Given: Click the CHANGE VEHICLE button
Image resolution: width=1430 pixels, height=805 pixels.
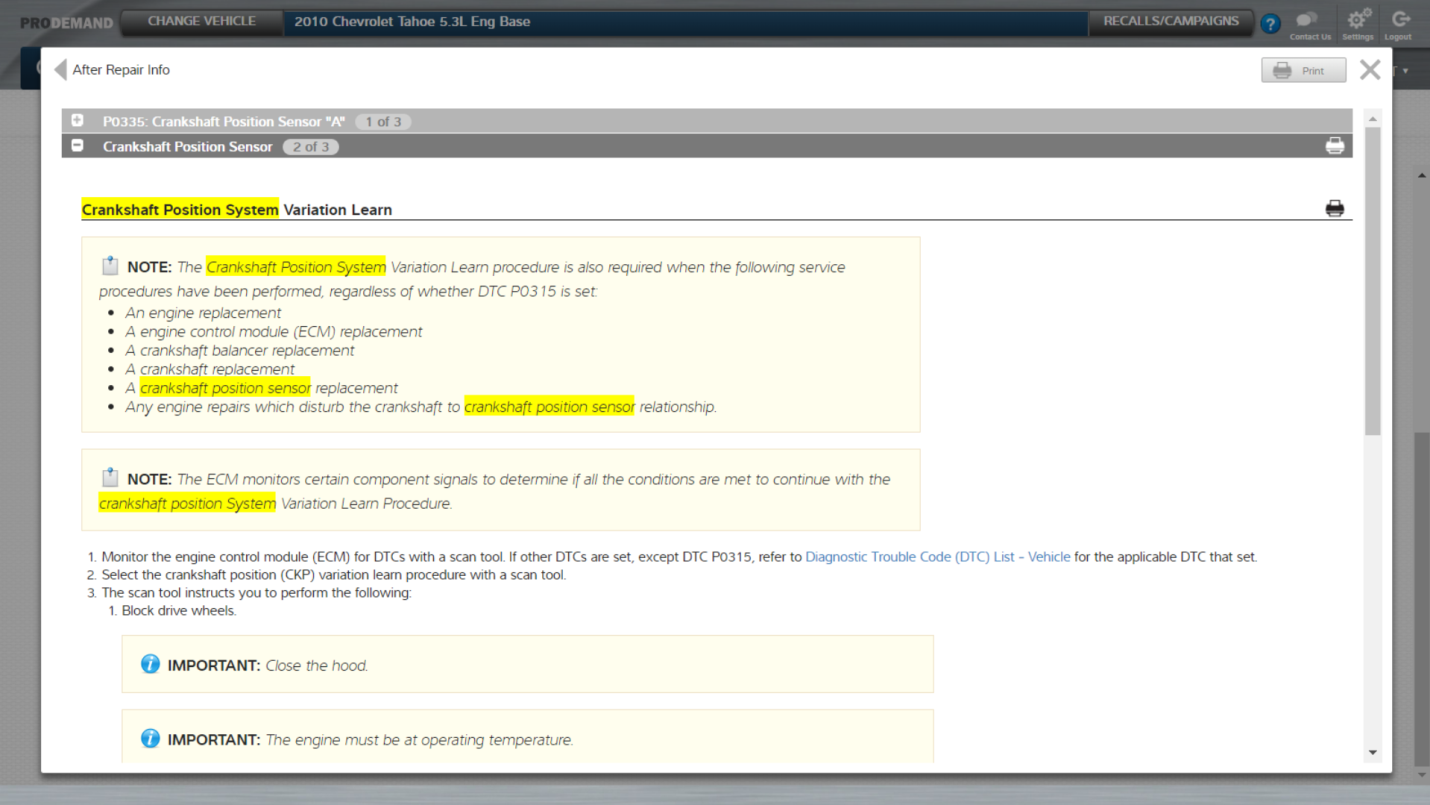Looking at the screenshot, I should tap(201, 21).
